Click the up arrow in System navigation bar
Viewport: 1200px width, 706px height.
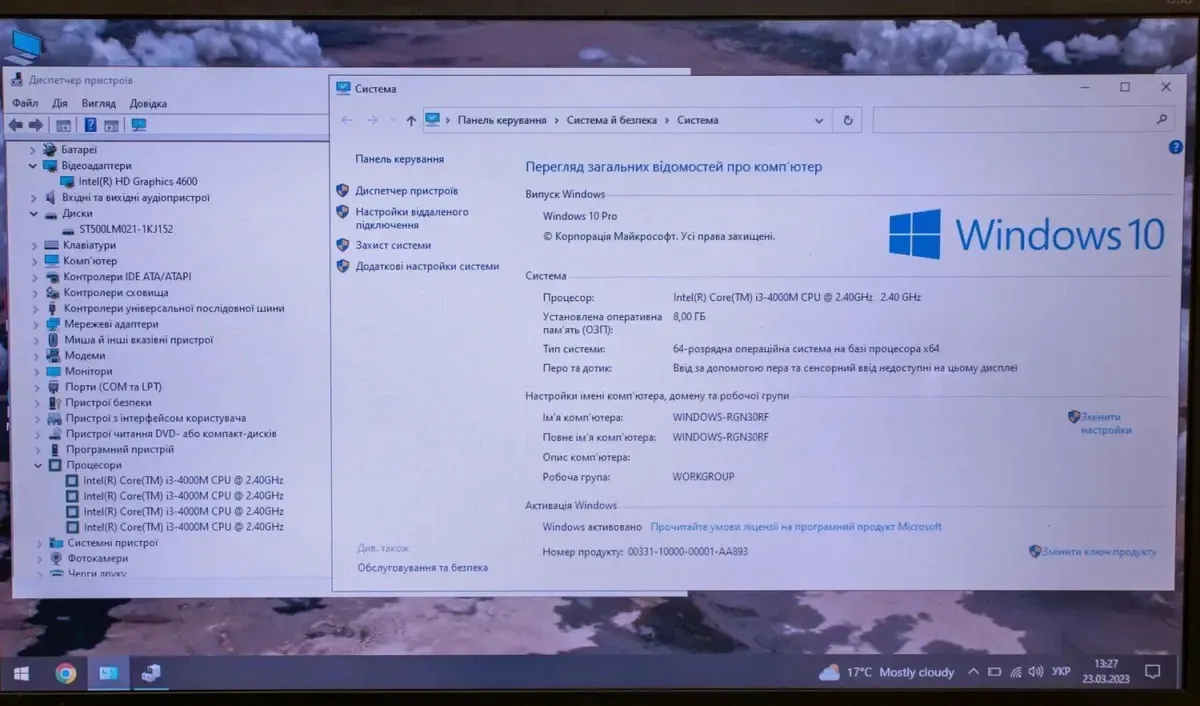point(411,121)
